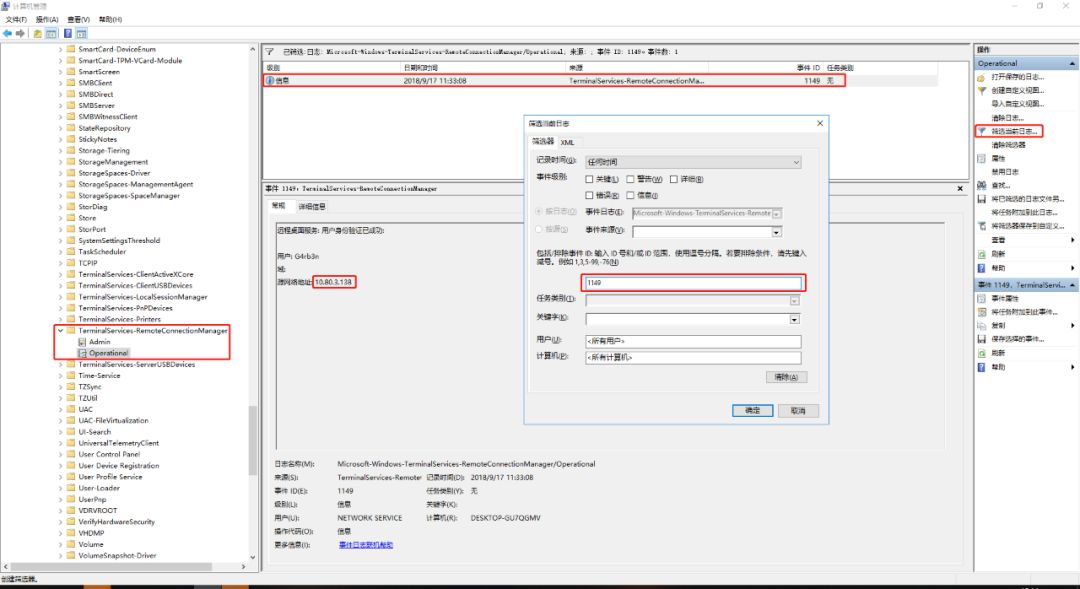Click the 事件属性 icon in actions pane

[982, 299]
